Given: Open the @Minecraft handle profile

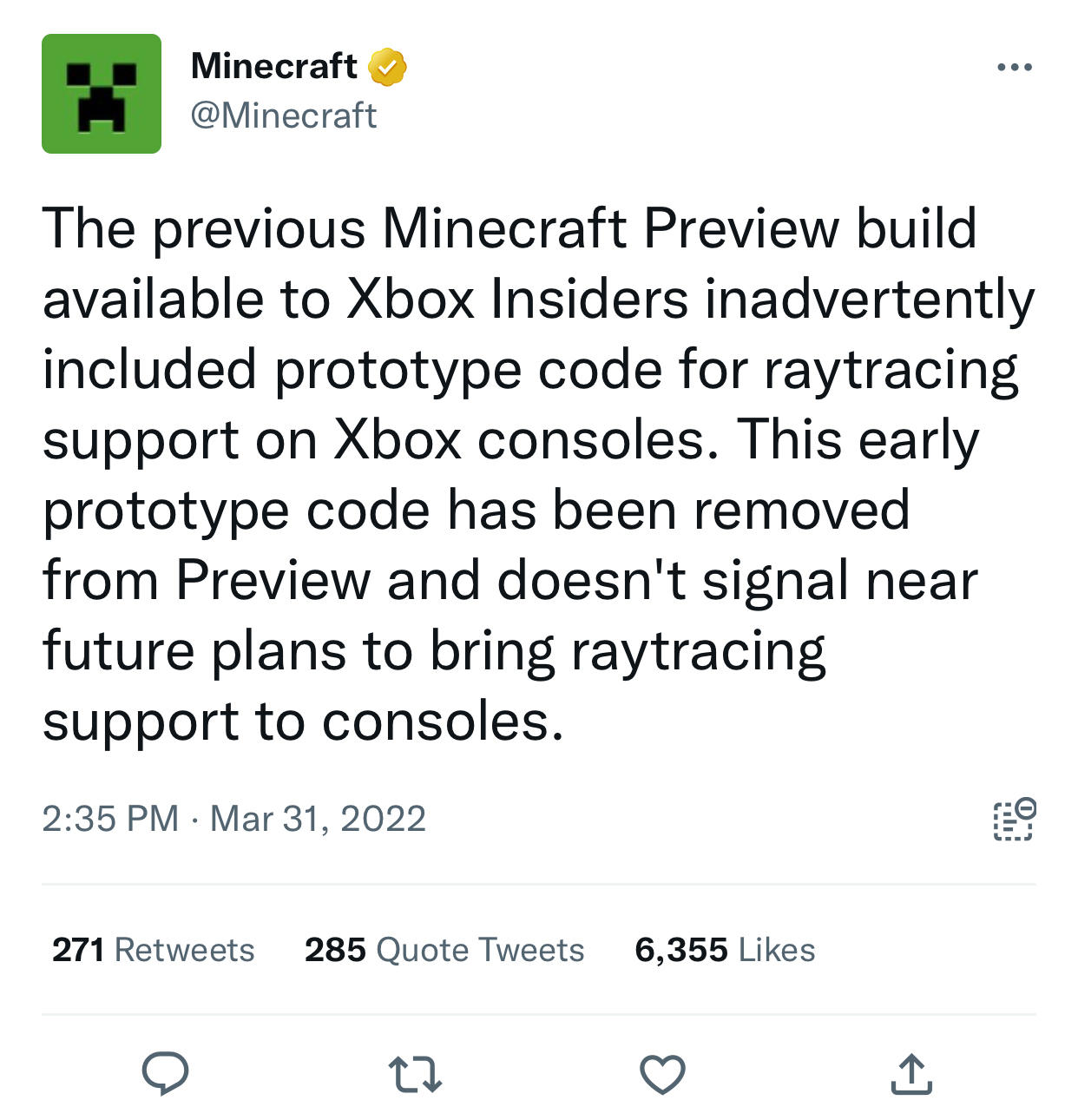Looking at the screenshot, I should 284,115.
